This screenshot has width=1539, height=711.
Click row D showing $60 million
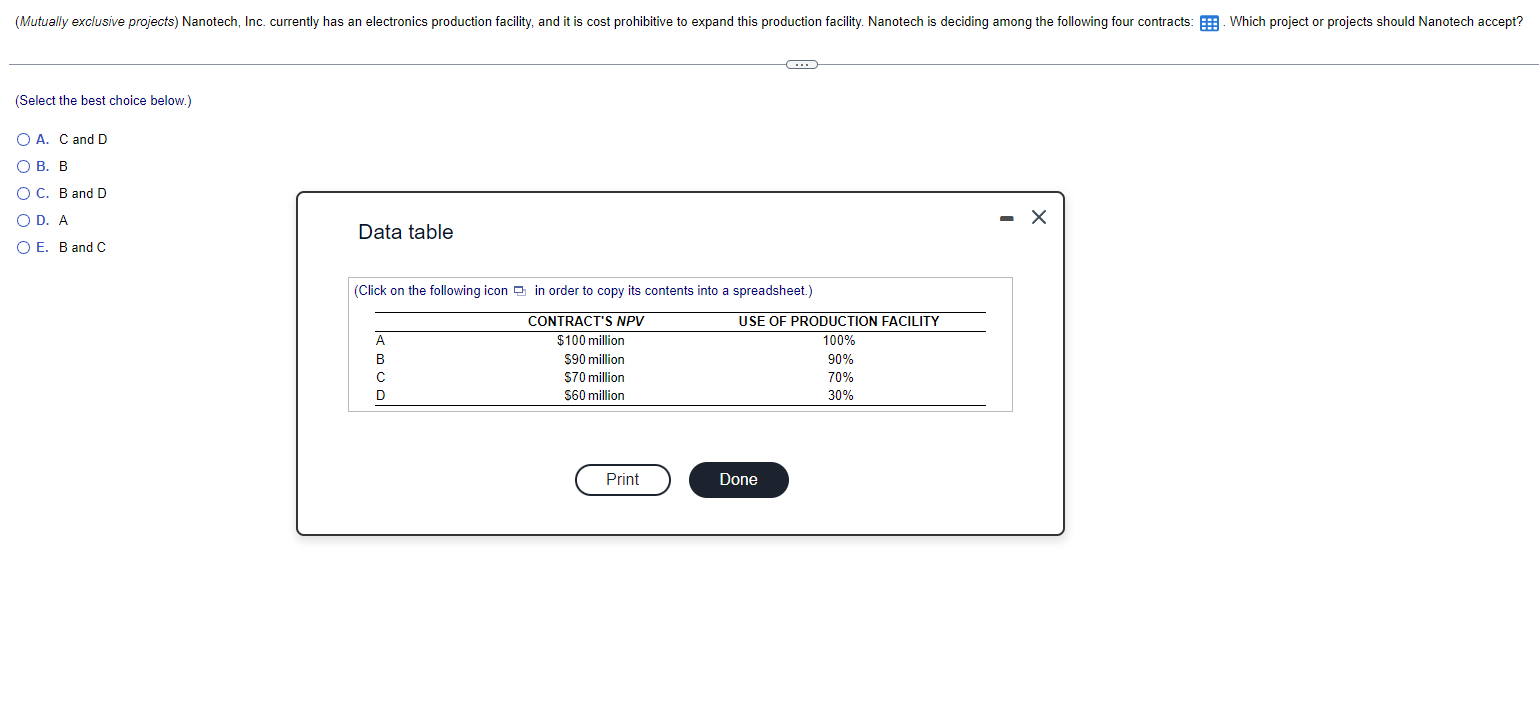tap(594, 395)
